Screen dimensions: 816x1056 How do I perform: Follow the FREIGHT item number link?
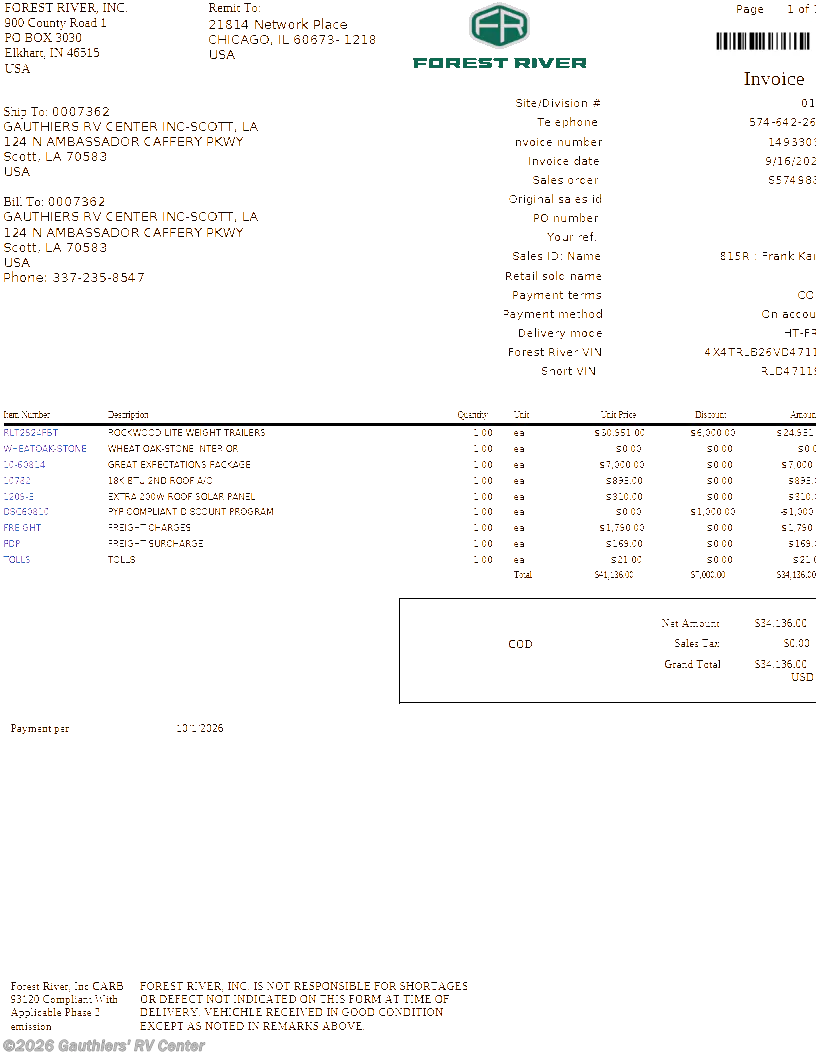[x=22, y=528]
